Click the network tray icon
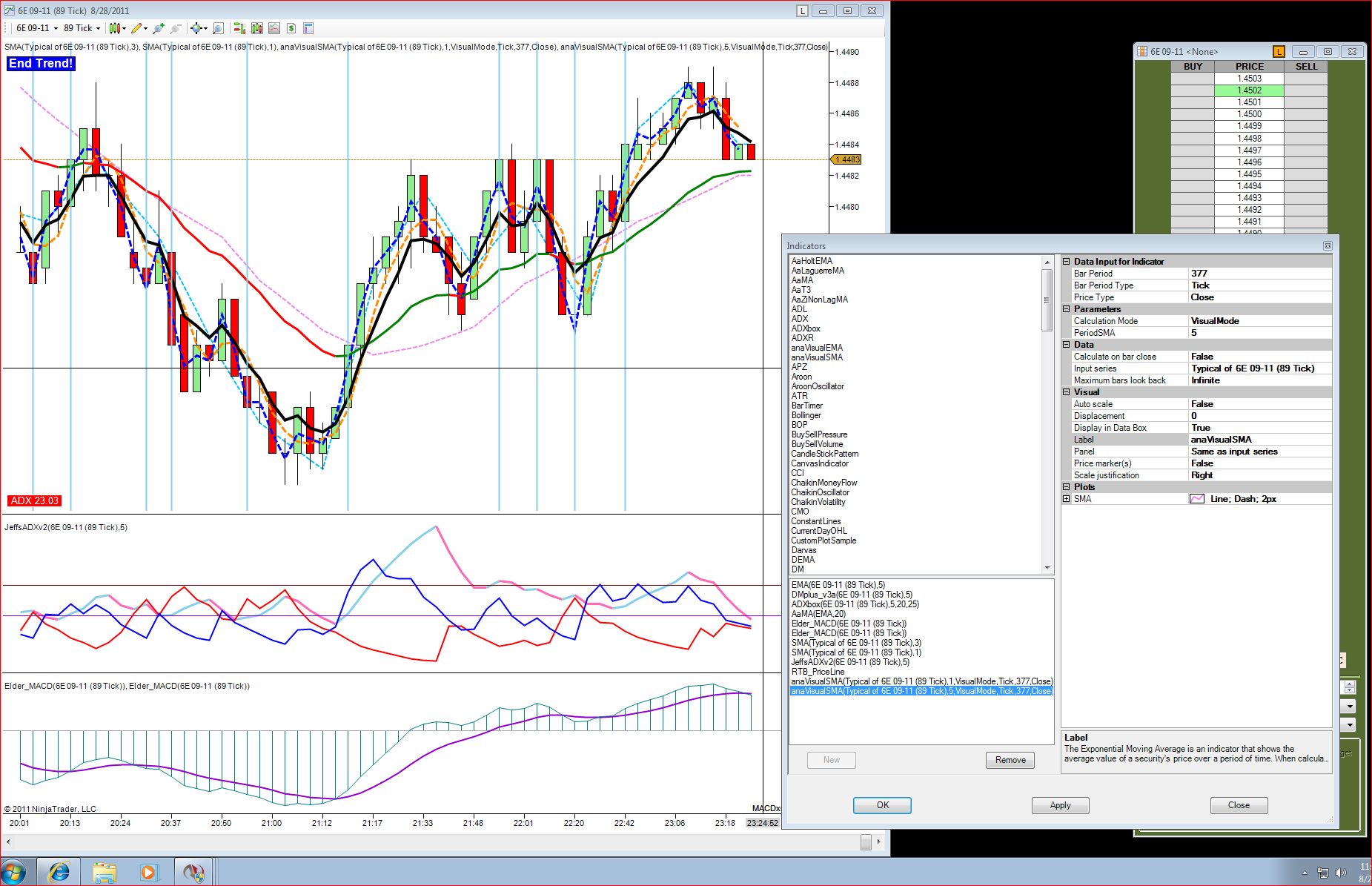 pos(1322,873)
